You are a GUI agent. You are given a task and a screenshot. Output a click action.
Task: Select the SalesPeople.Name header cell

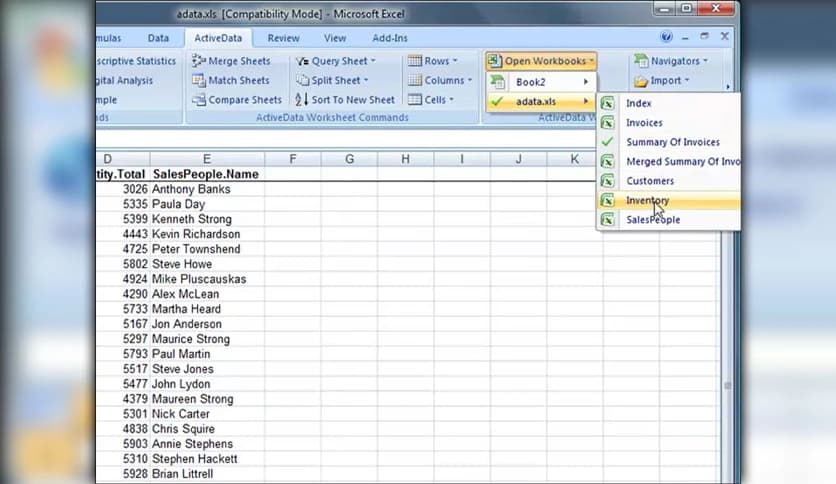pos(207,174)
